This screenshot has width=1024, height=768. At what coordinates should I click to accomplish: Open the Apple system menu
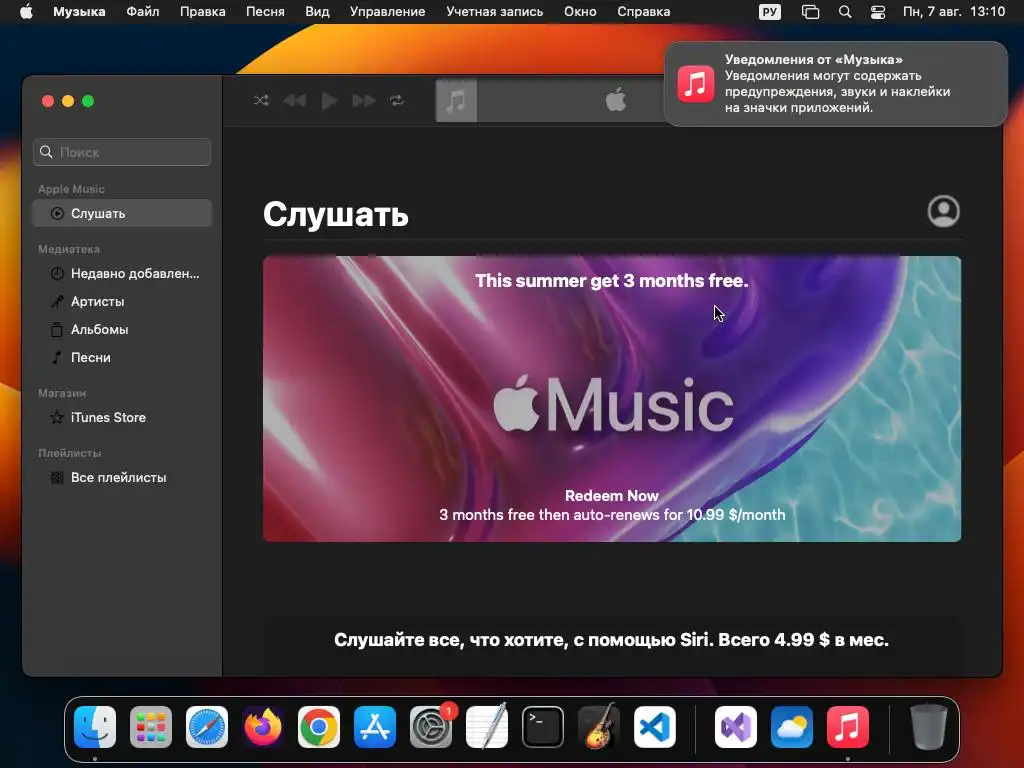pyautogui.click(x=26, y=12)
